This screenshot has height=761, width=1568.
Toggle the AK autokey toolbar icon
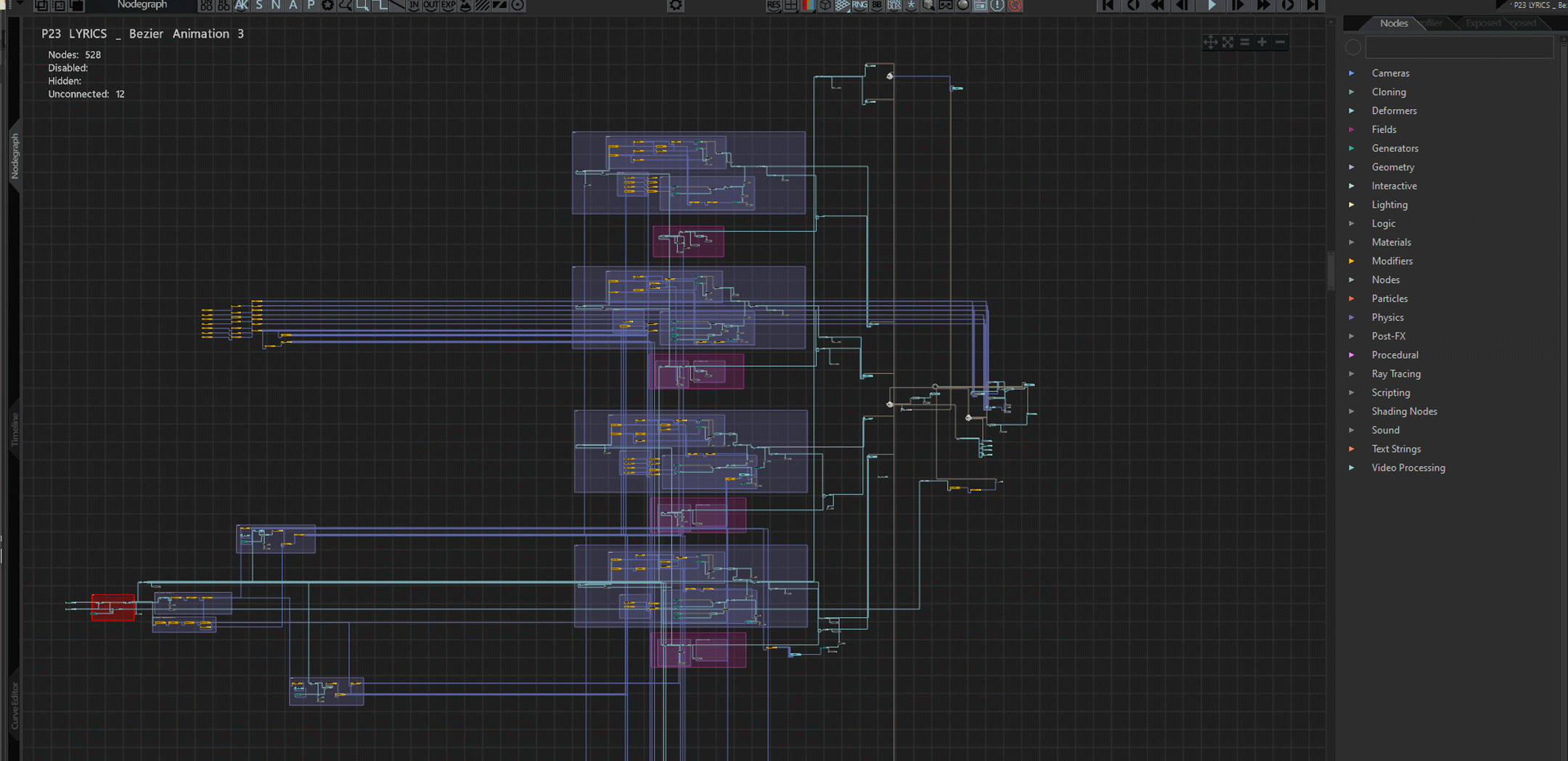[241, 6]
